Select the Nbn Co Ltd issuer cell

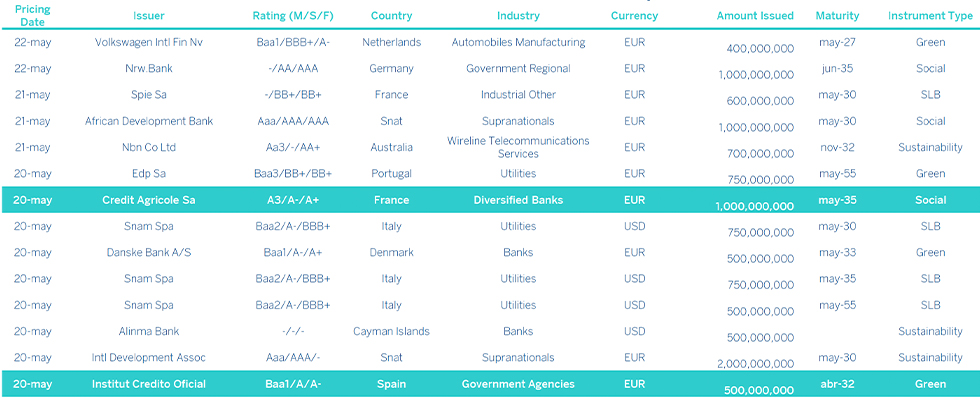tap(148, 147)
